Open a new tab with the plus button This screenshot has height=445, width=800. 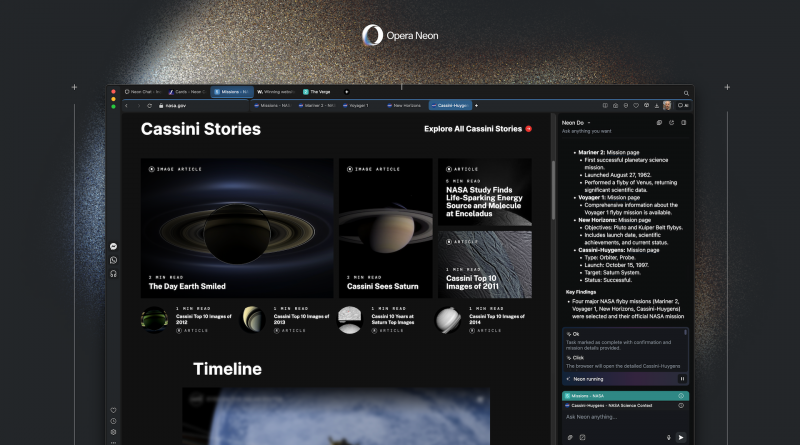(x=347, y=92)
